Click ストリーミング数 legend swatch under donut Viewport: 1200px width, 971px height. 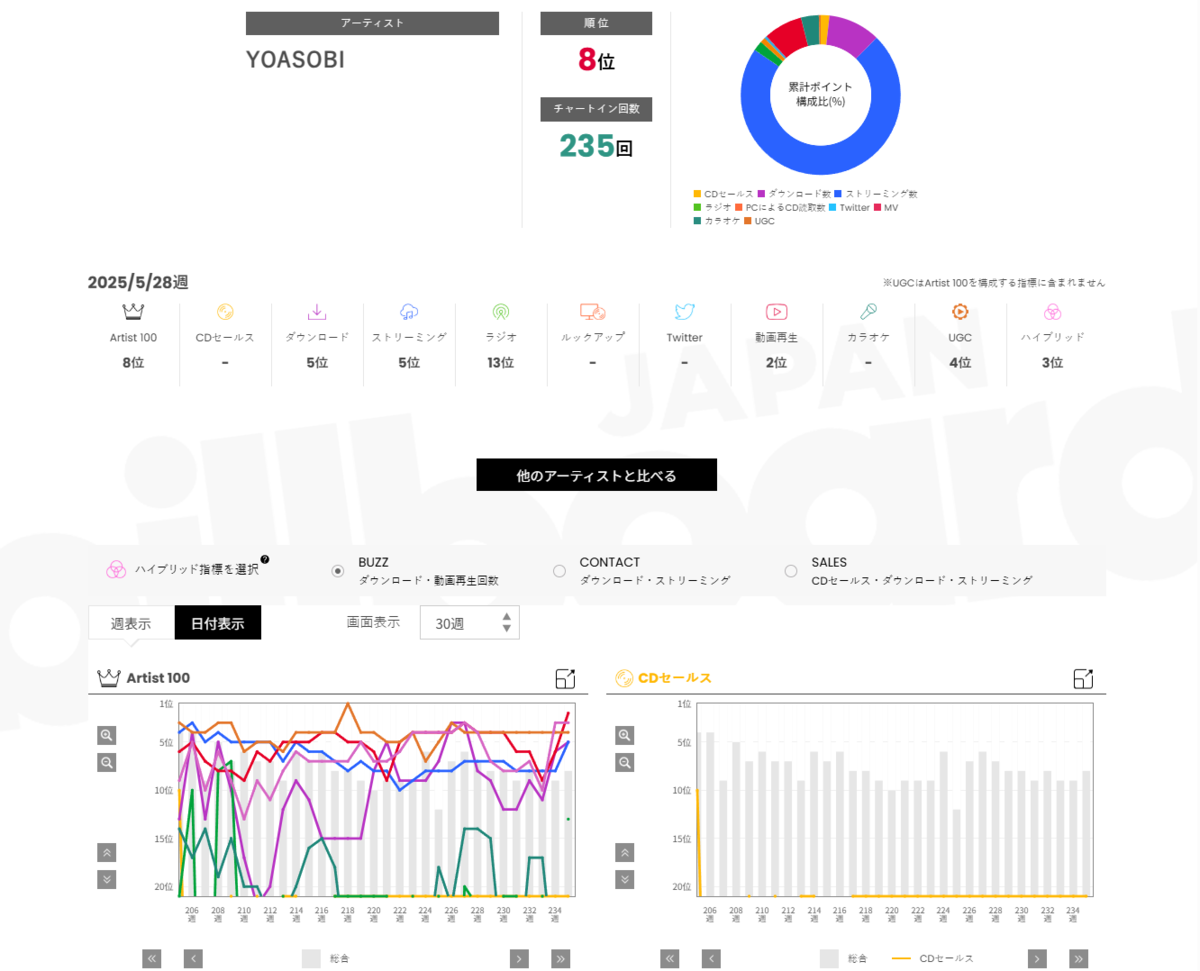[838, 194]
